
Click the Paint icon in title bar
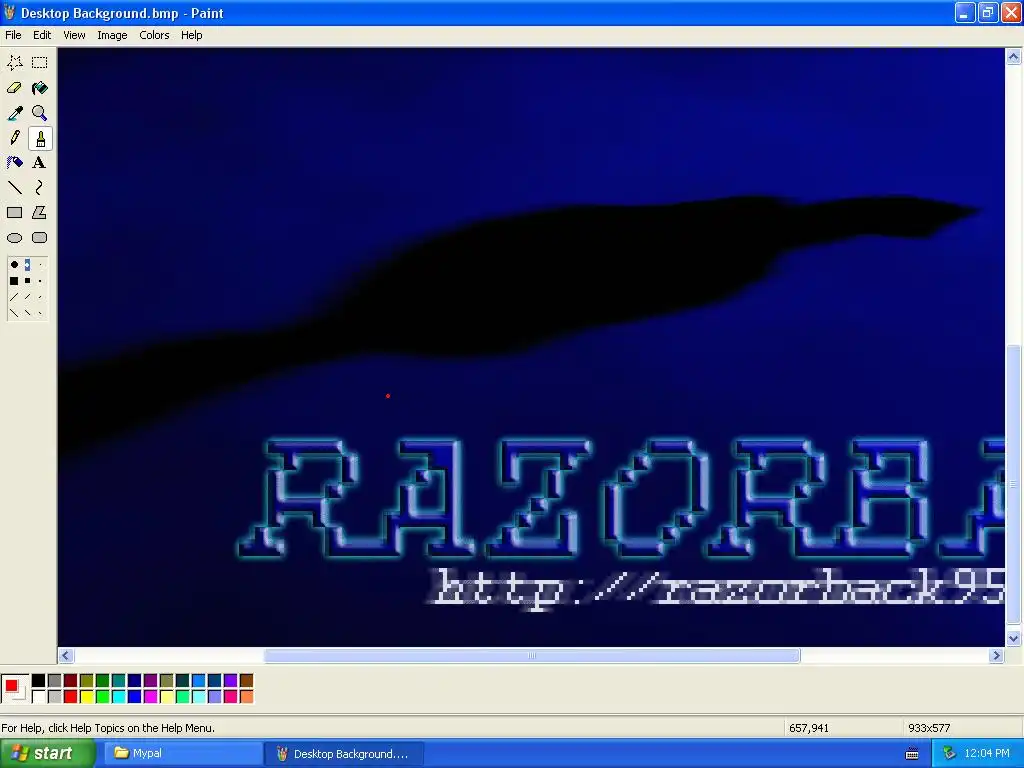click(10, 12)
